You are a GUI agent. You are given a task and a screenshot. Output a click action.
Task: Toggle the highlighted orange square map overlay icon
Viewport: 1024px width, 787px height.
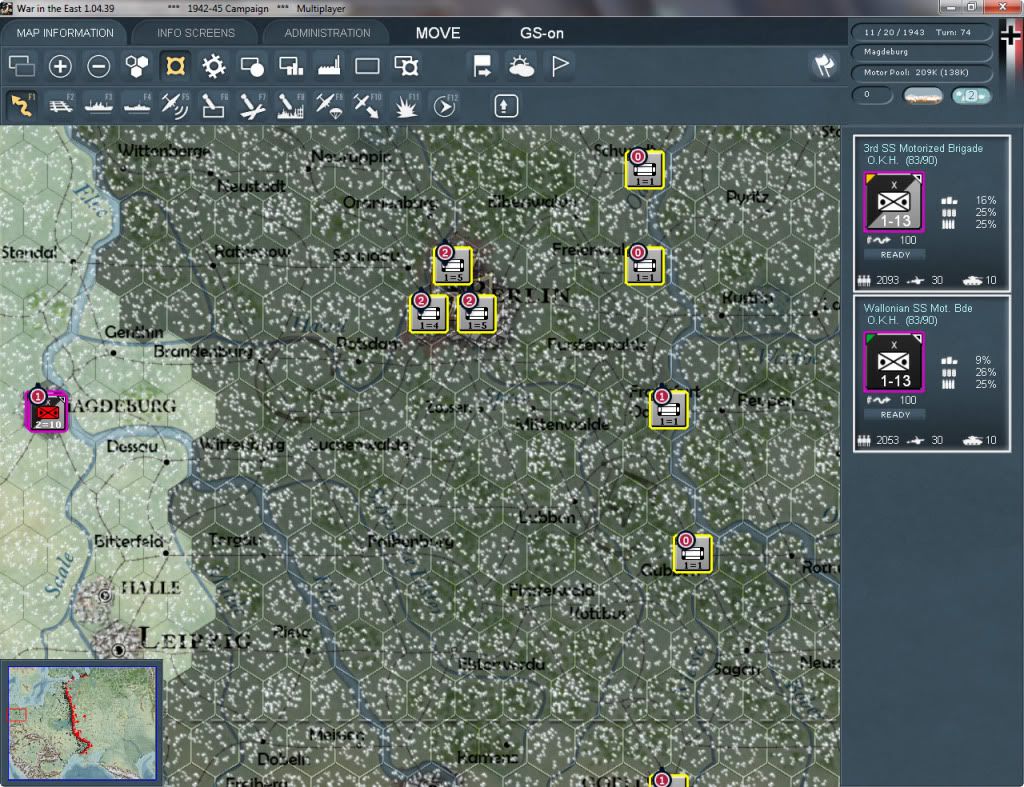point(175,66)
